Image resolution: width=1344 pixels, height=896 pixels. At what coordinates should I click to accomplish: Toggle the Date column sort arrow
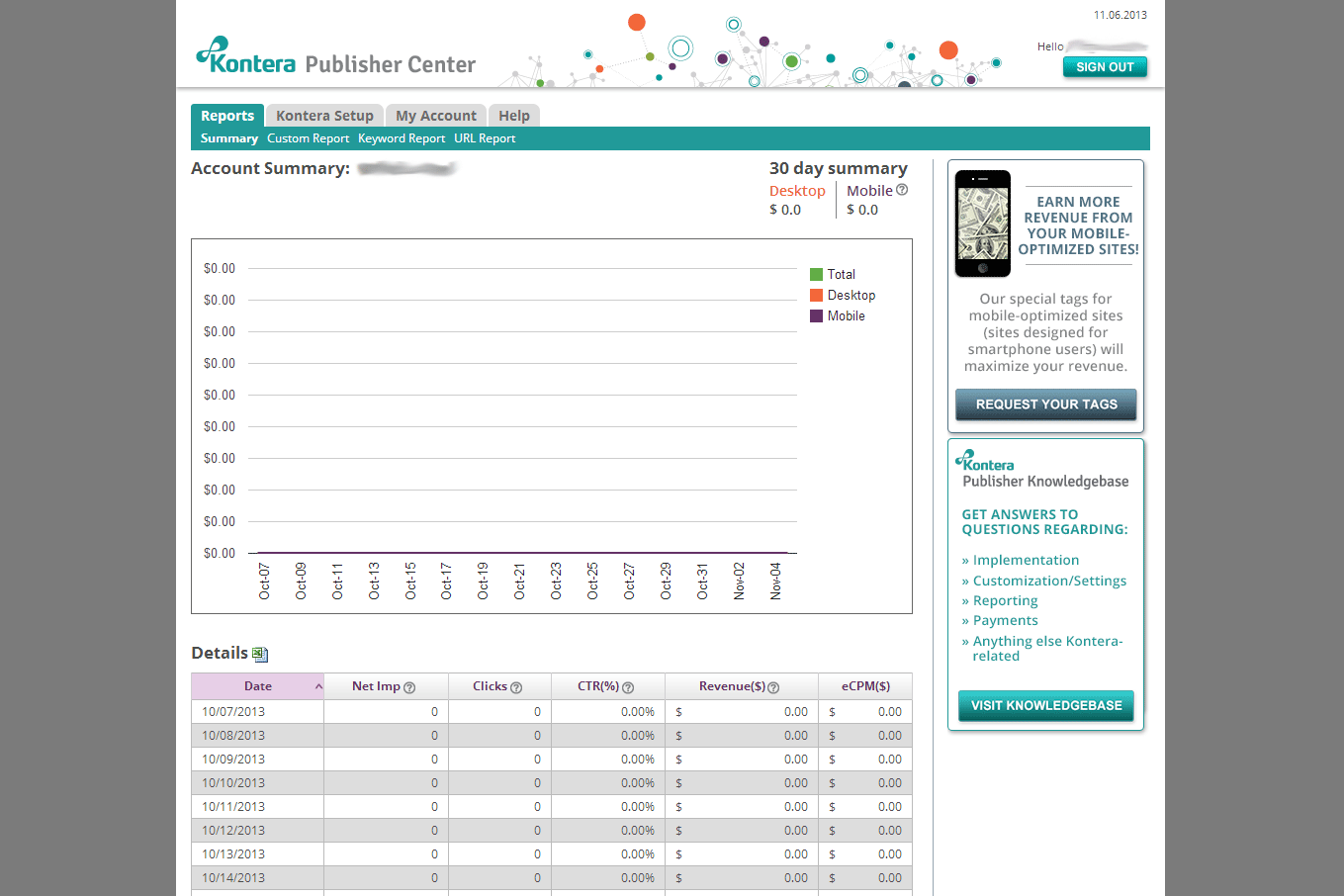[318, 686]
